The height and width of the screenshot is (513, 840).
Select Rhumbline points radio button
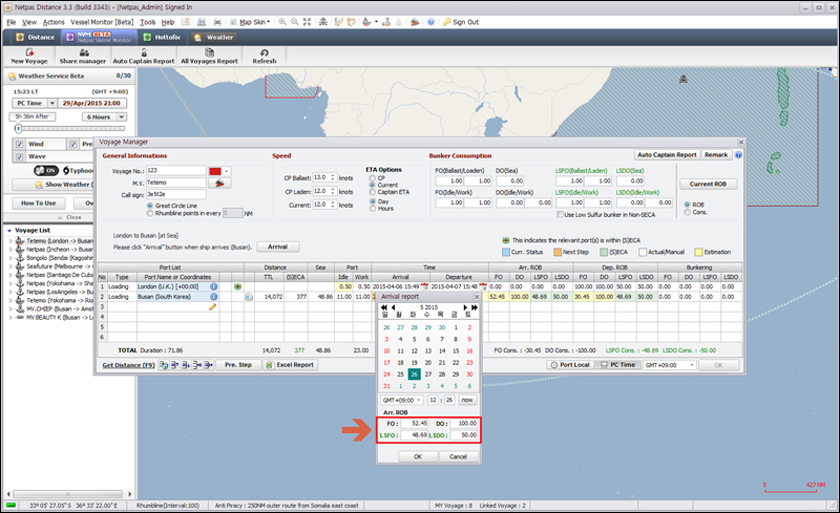(x=150, y=213)
